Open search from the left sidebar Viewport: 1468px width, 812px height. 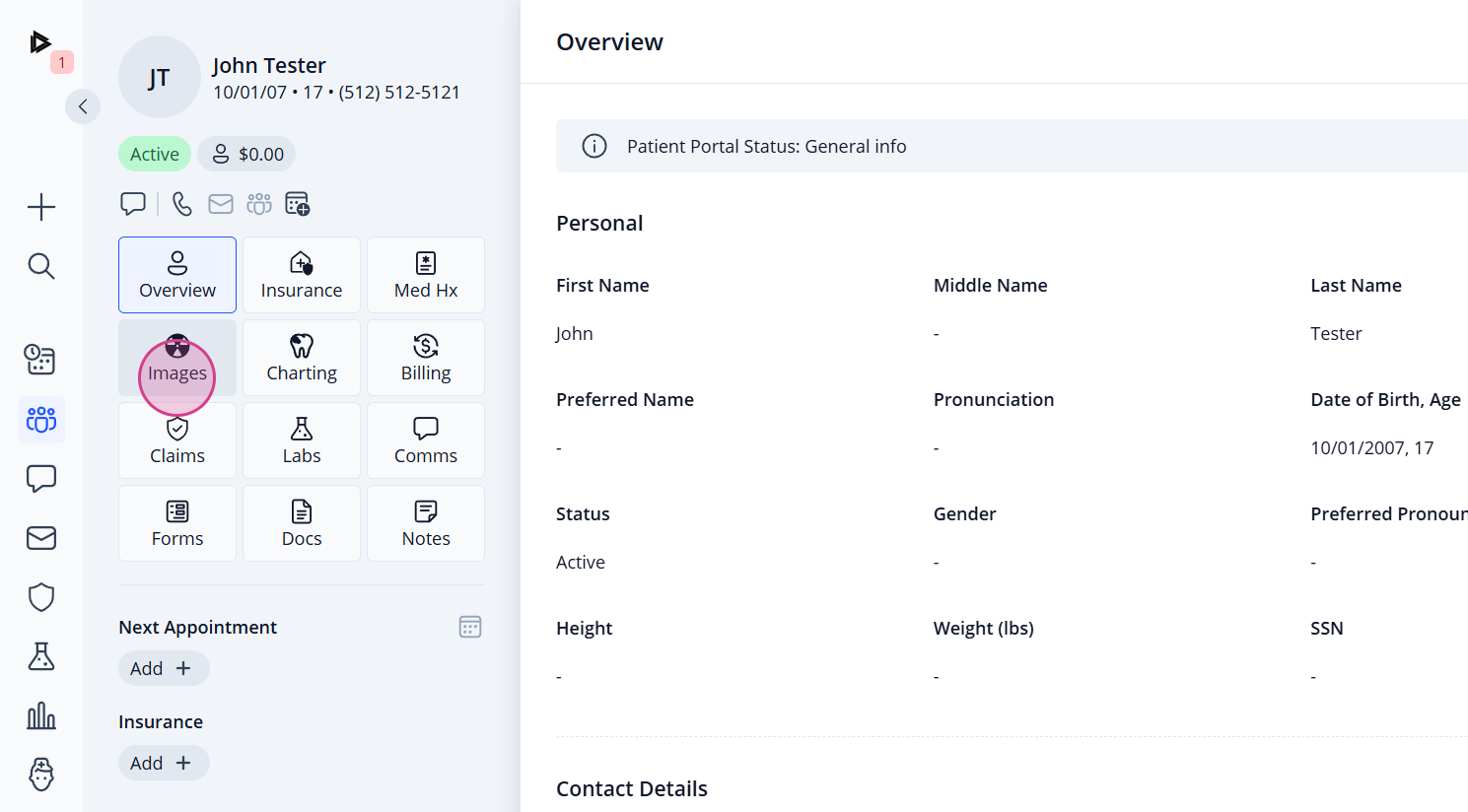[x=41, y=266]
